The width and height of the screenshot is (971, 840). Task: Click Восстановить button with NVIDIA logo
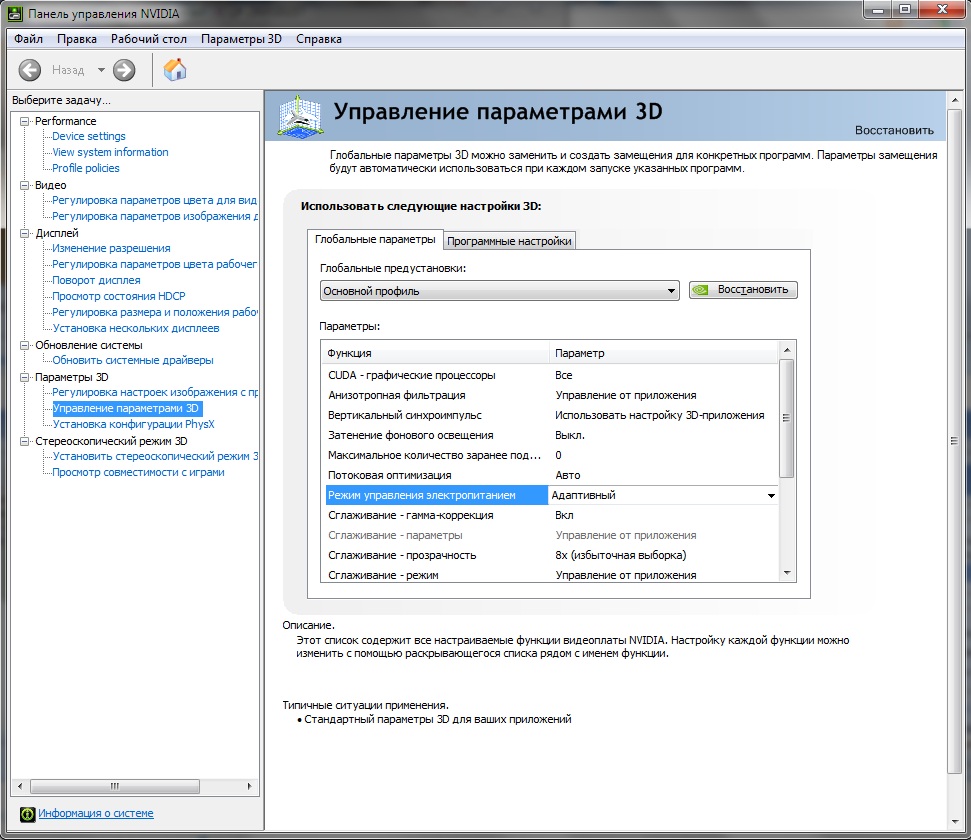pos(743,290)
